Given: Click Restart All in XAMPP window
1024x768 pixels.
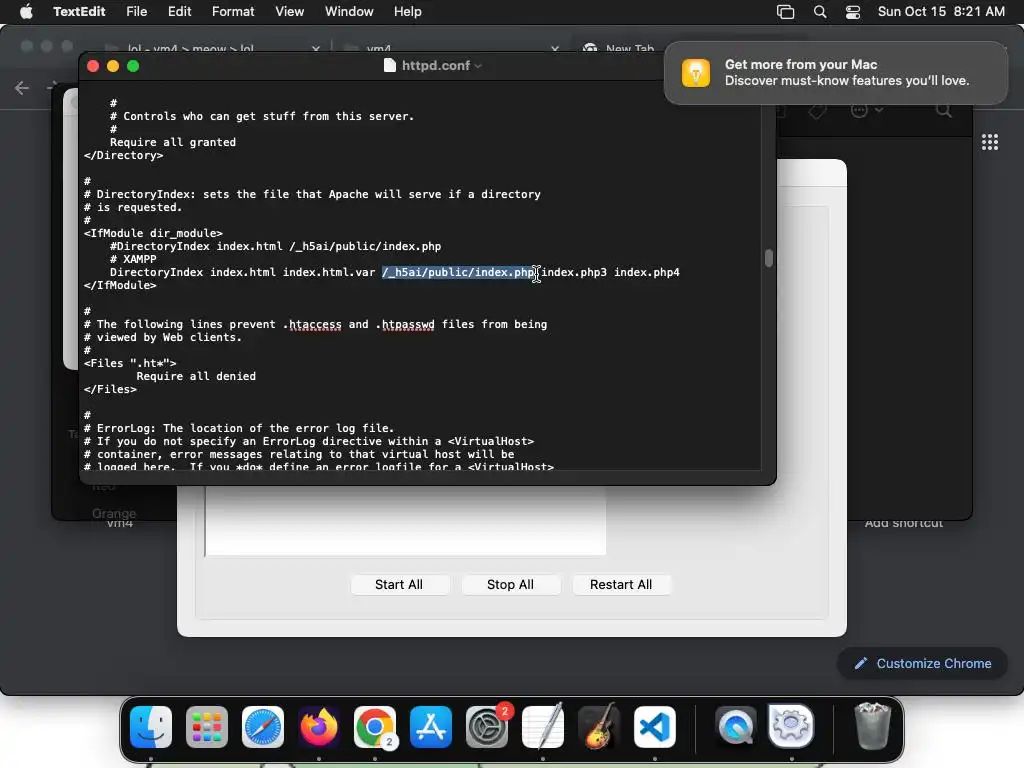Looking at the screenshot, I should tap(621, 584).
